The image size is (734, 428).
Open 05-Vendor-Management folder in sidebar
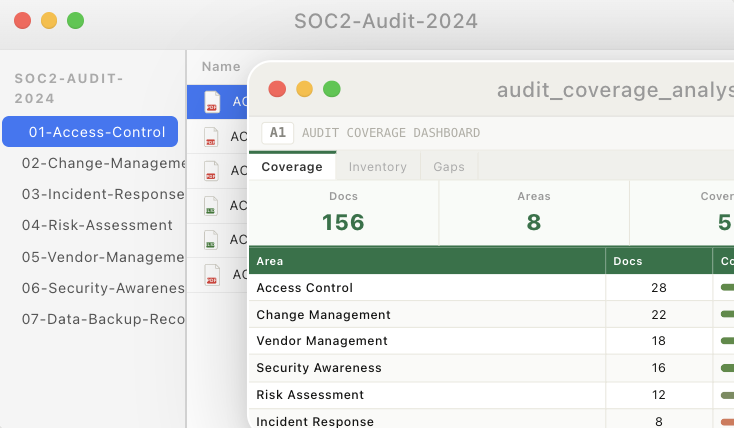click(x=103, y=257)
